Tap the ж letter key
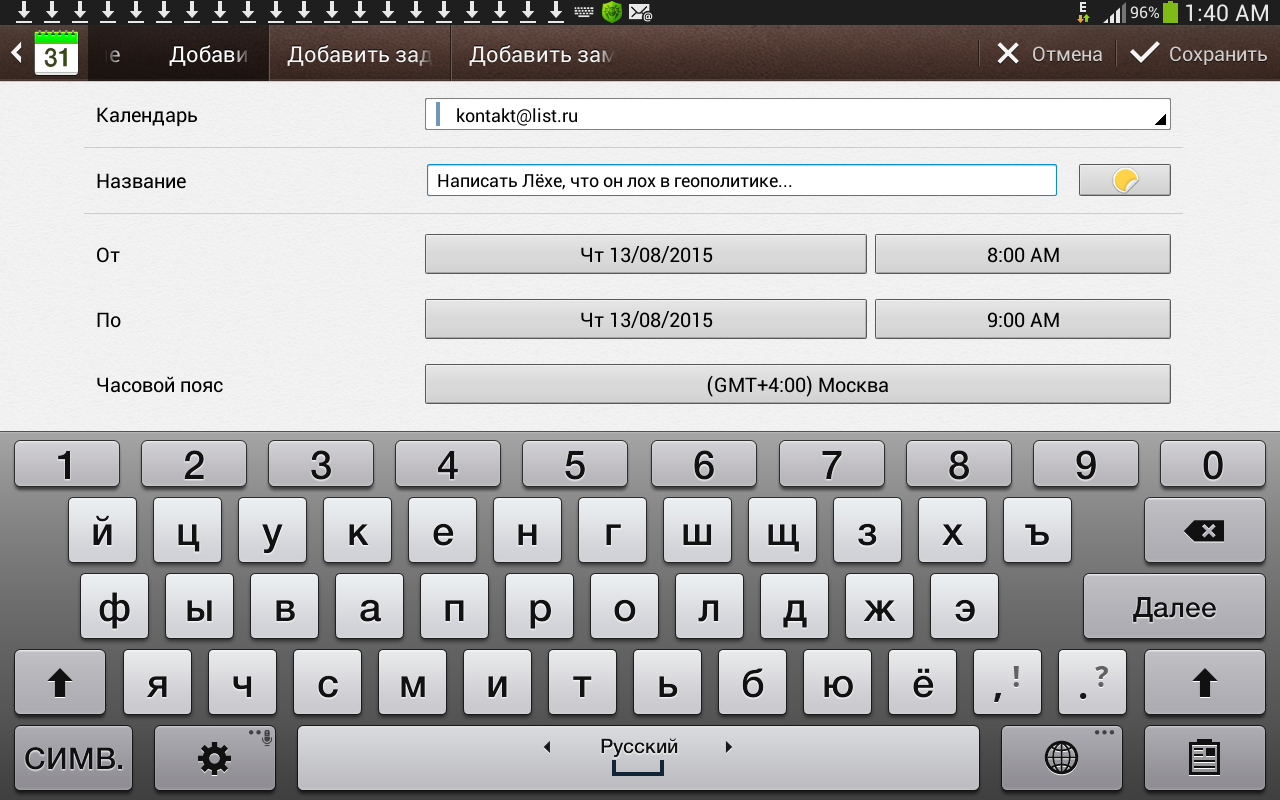This screenshot has height=800, width=1280. [x=879, y=607]
